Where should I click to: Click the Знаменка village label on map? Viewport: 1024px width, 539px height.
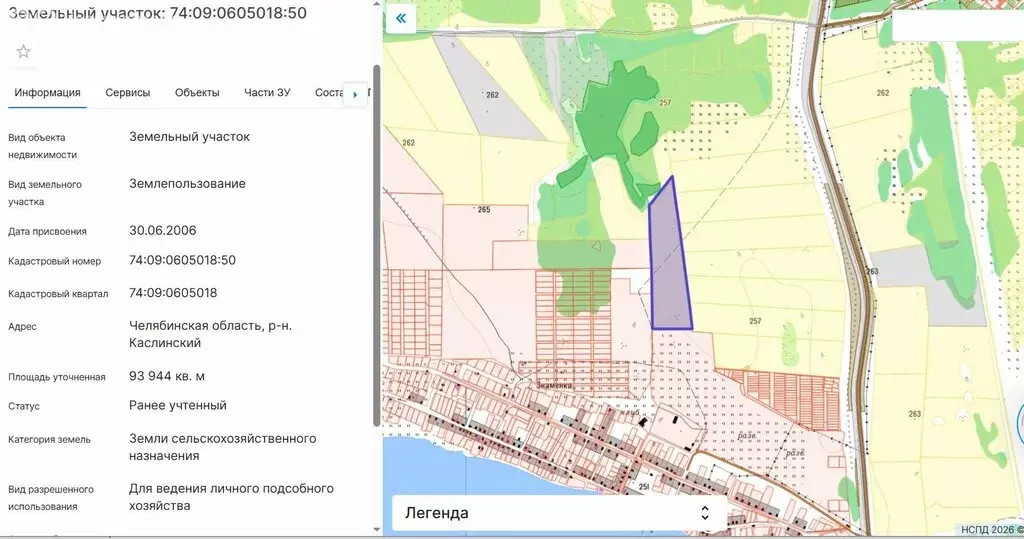coord(554,385)
